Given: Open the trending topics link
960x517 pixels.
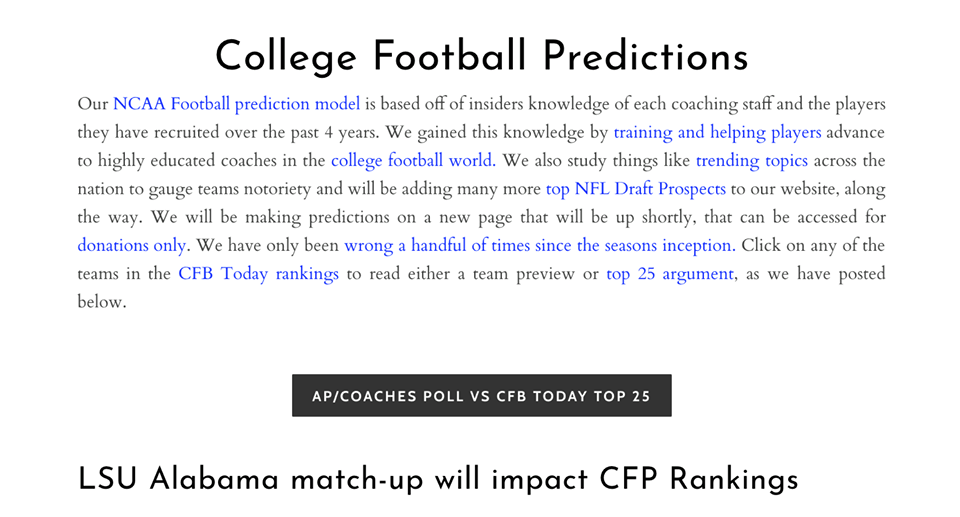Looking at the screenshot, I should pyautogui.click(x=751, y=160).
